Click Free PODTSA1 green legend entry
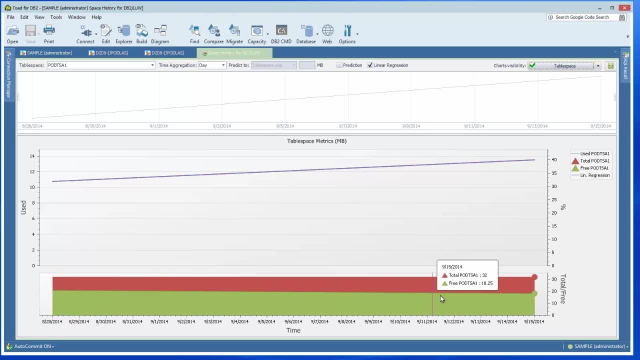The image size is (640, 360). click(591, 168)
